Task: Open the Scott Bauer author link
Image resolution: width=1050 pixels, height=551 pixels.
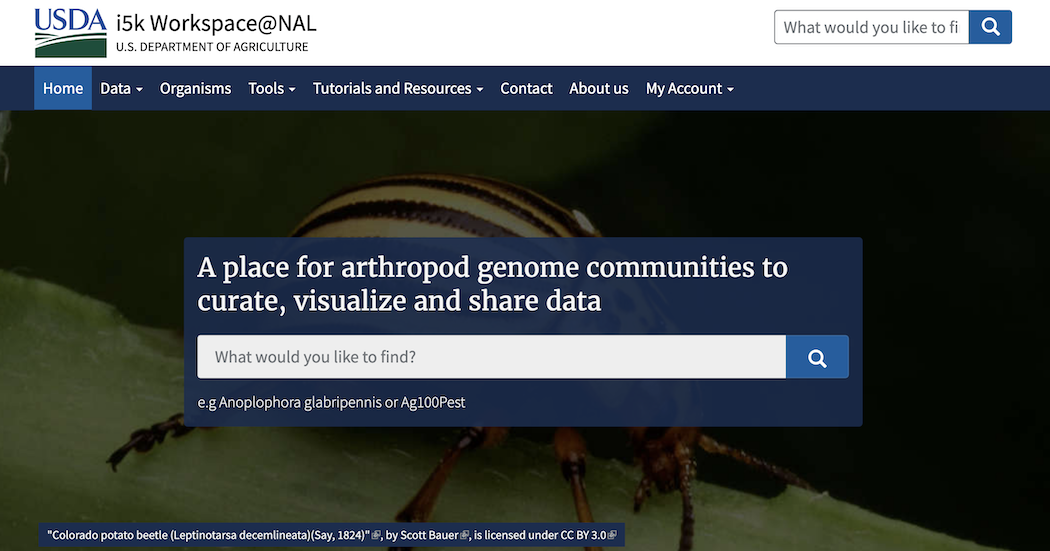Action: [429, 535]
